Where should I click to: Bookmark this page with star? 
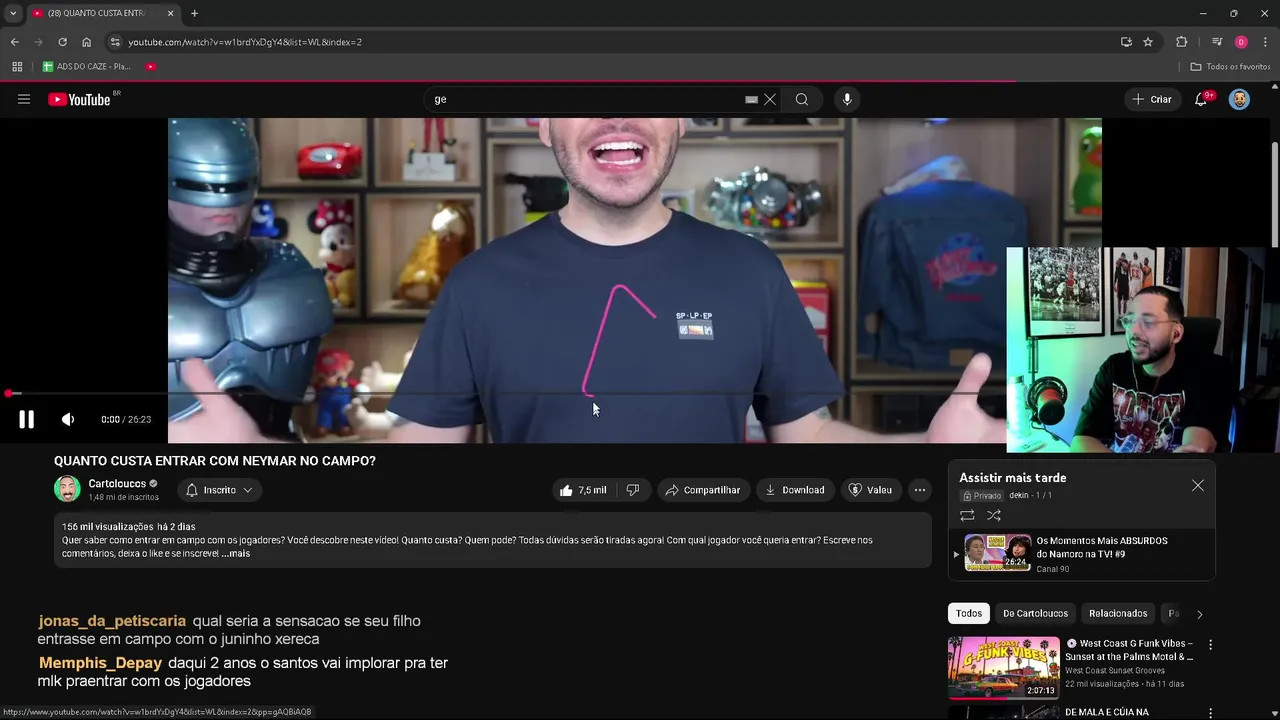coord(1148,42)
